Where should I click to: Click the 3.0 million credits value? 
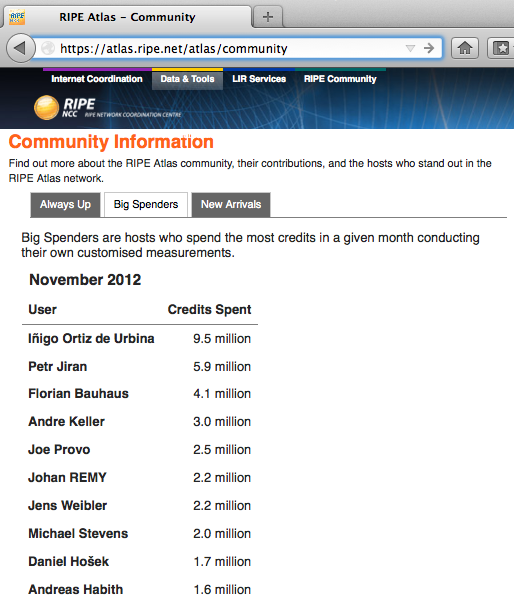click(222, 421)
